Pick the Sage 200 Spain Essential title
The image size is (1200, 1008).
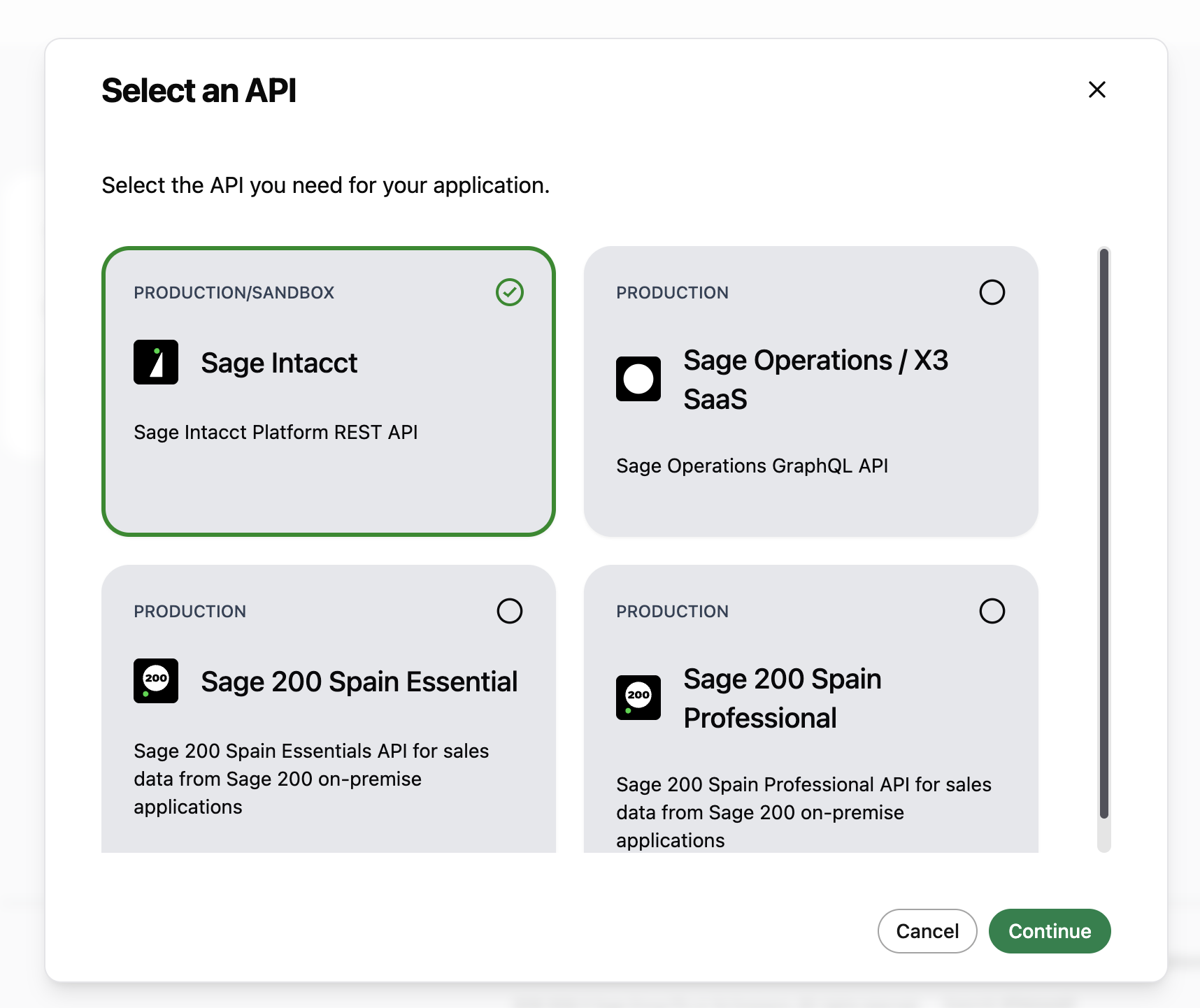click(x=359, y=682)
